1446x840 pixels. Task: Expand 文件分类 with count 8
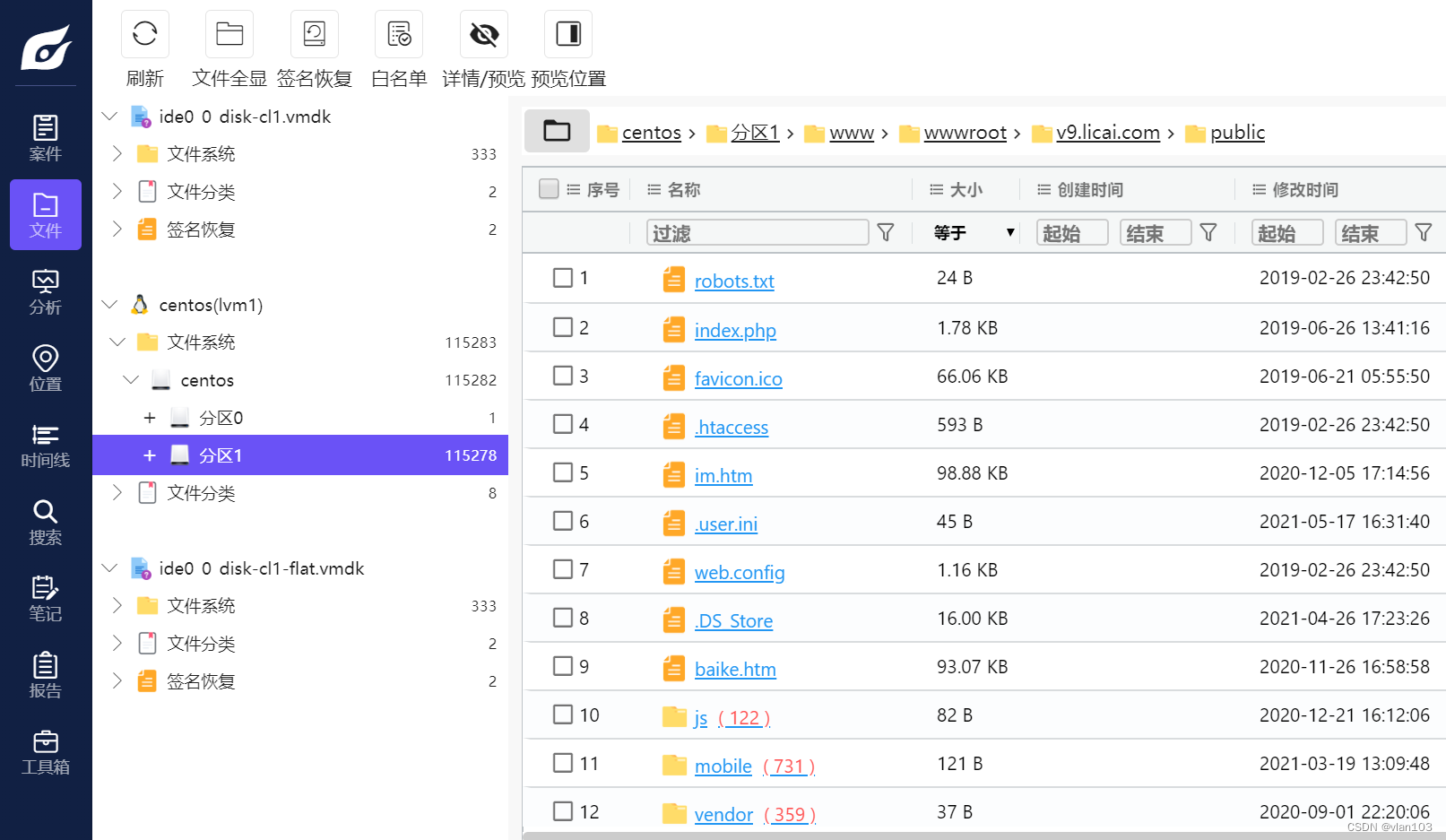tap(117, 492)
